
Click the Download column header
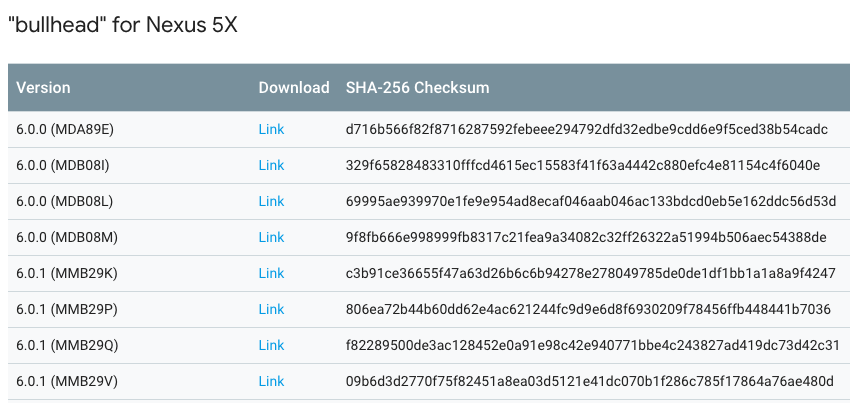pos(294,87)
